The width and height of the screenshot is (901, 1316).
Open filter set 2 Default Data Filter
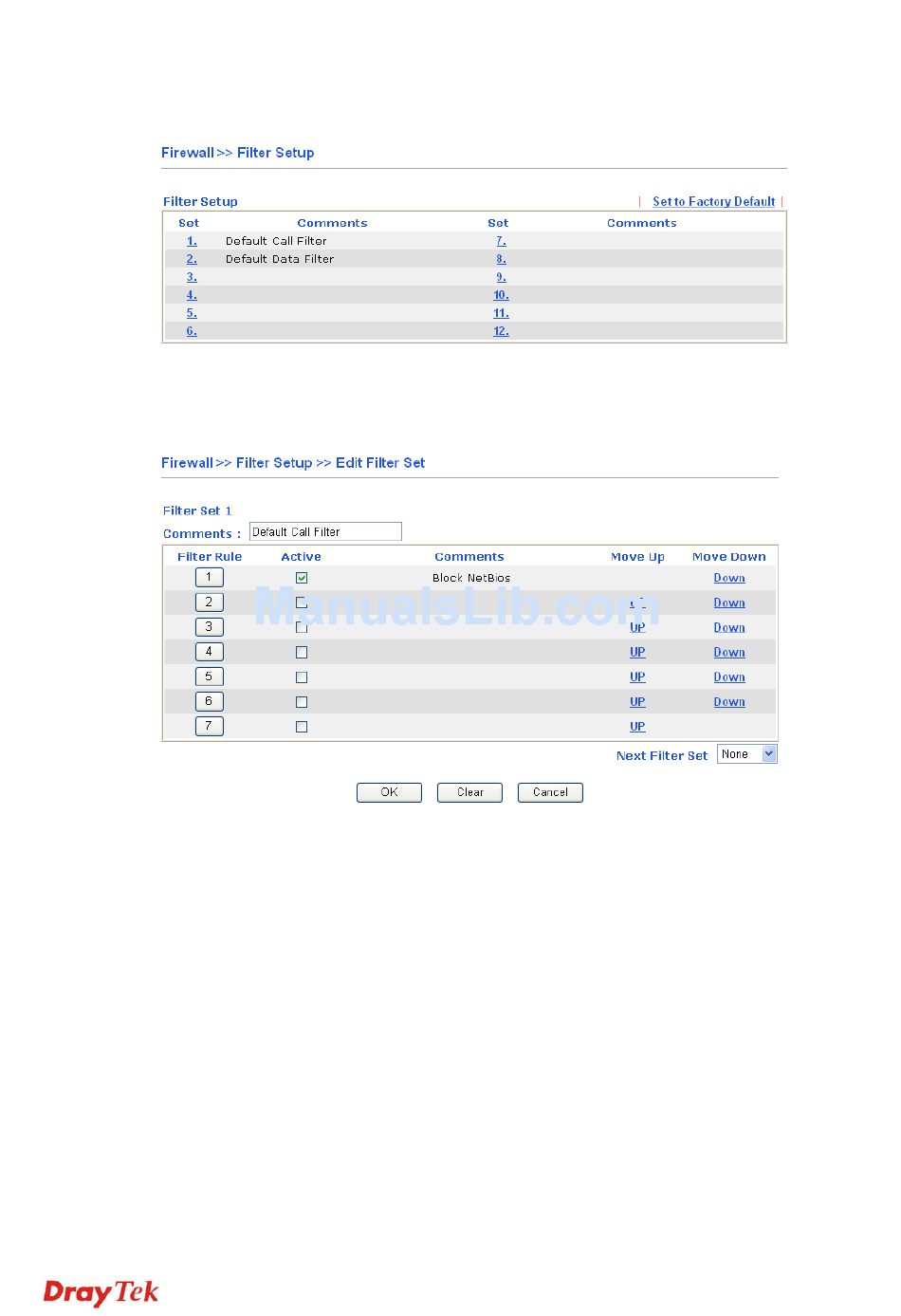[192, 259]
